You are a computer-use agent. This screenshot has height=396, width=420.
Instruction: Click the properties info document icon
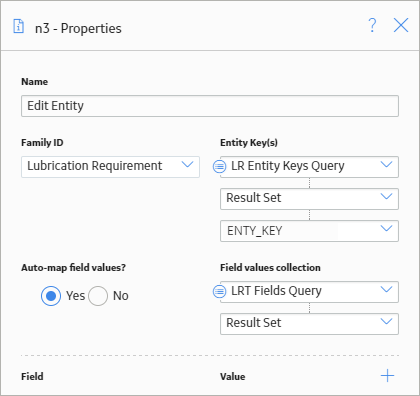(18, 26)
